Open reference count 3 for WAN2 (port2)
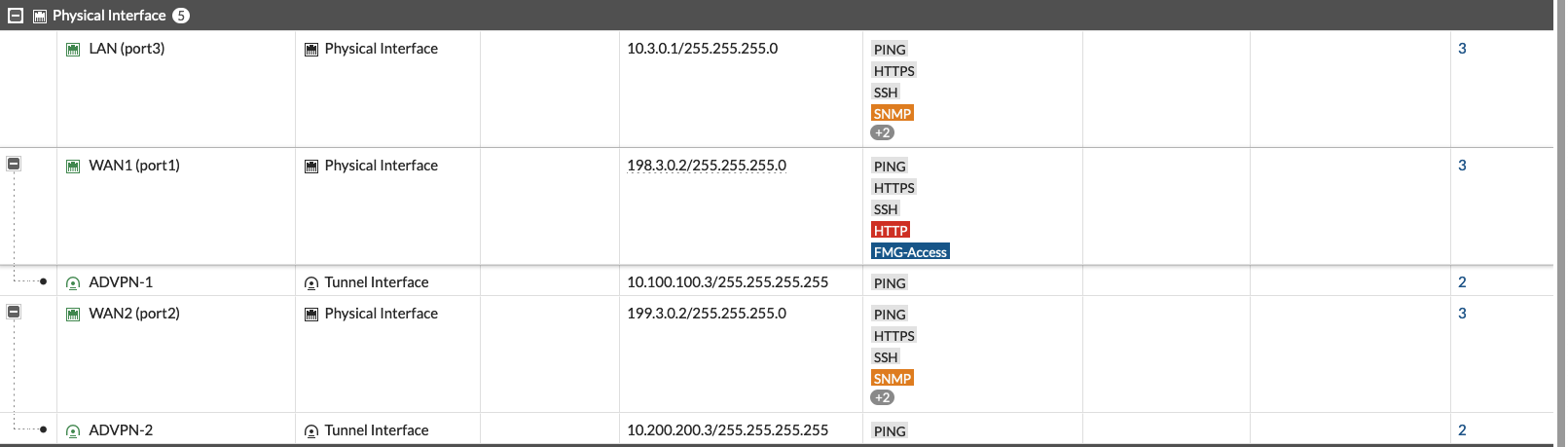The image size is (1568, 447). (1462, 314)
